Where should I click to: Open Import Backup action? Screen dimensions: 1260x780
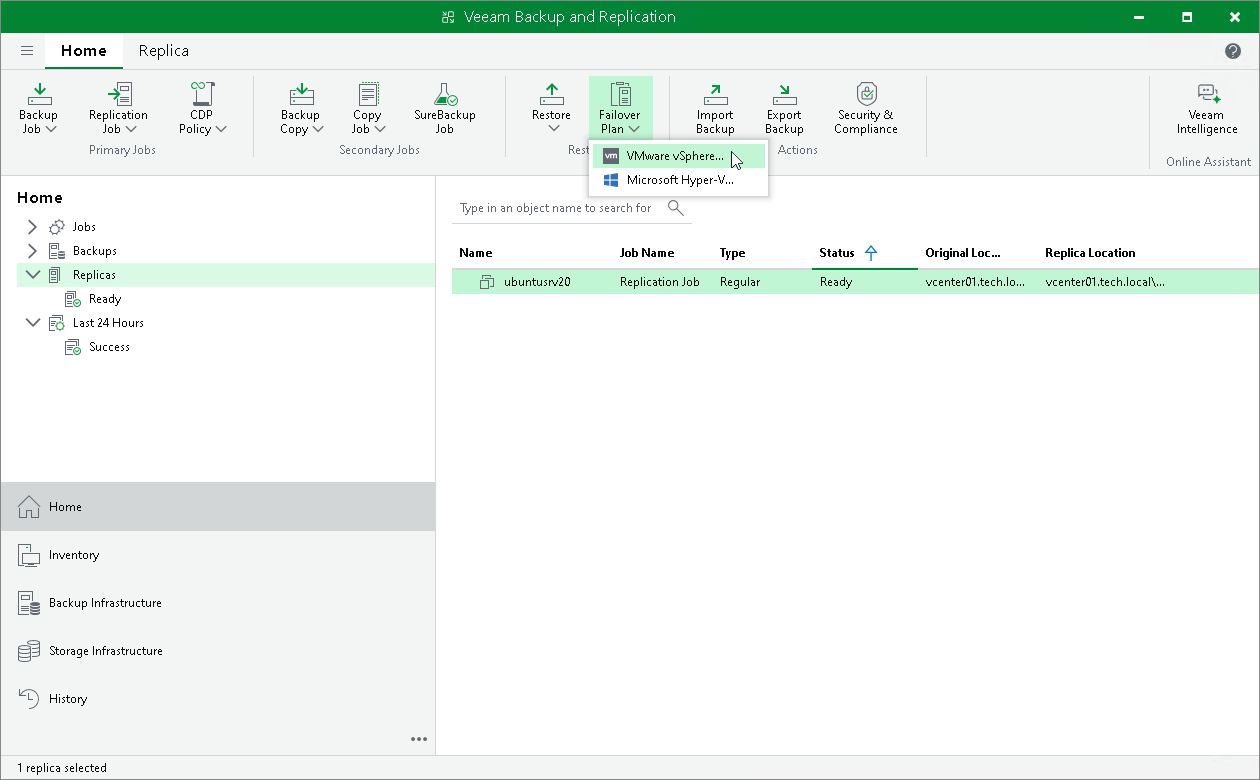(715, 109)
